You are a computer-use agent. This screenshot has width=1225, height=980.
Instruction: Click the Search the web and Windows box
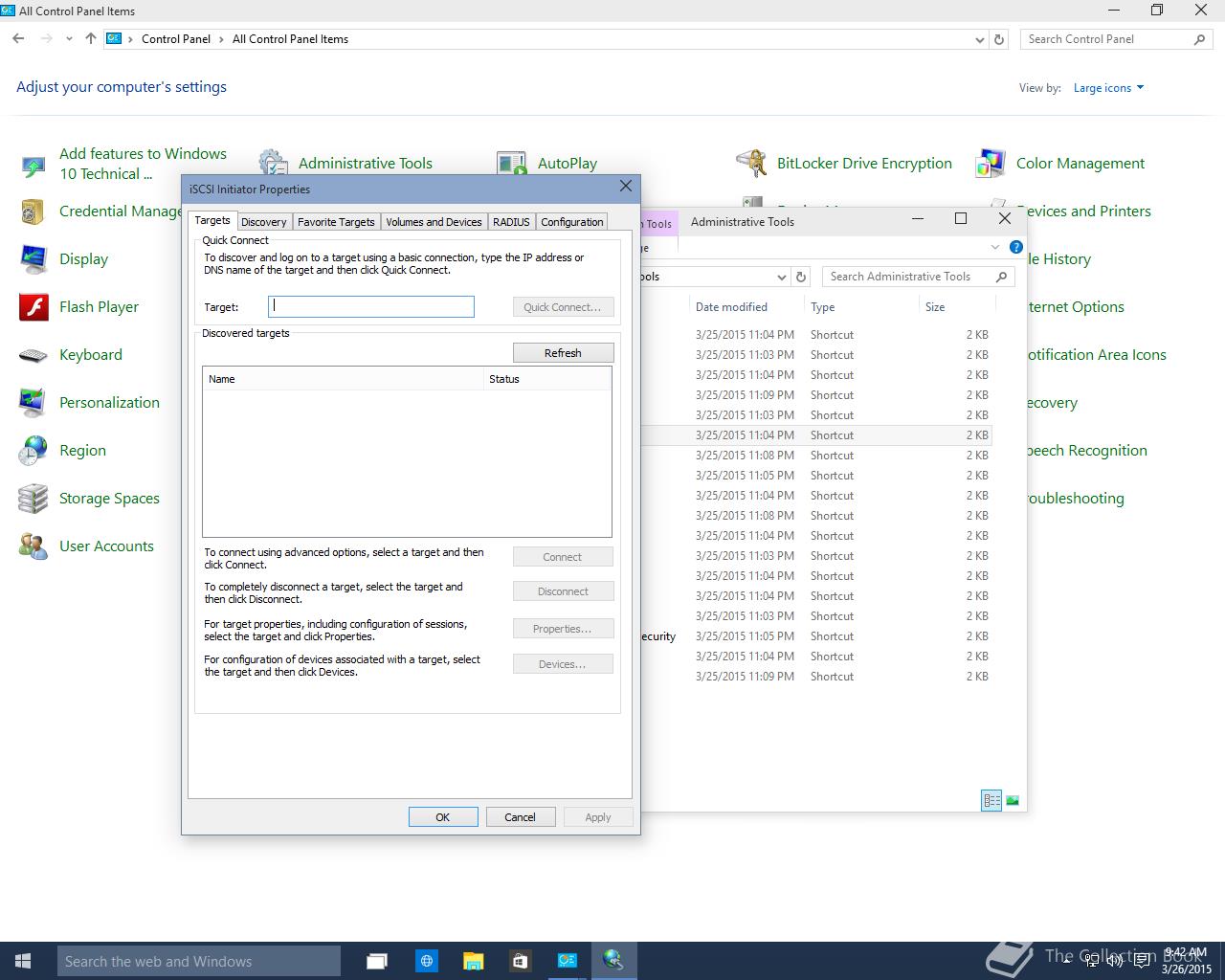pyautogui.click(x=199, y=961)
